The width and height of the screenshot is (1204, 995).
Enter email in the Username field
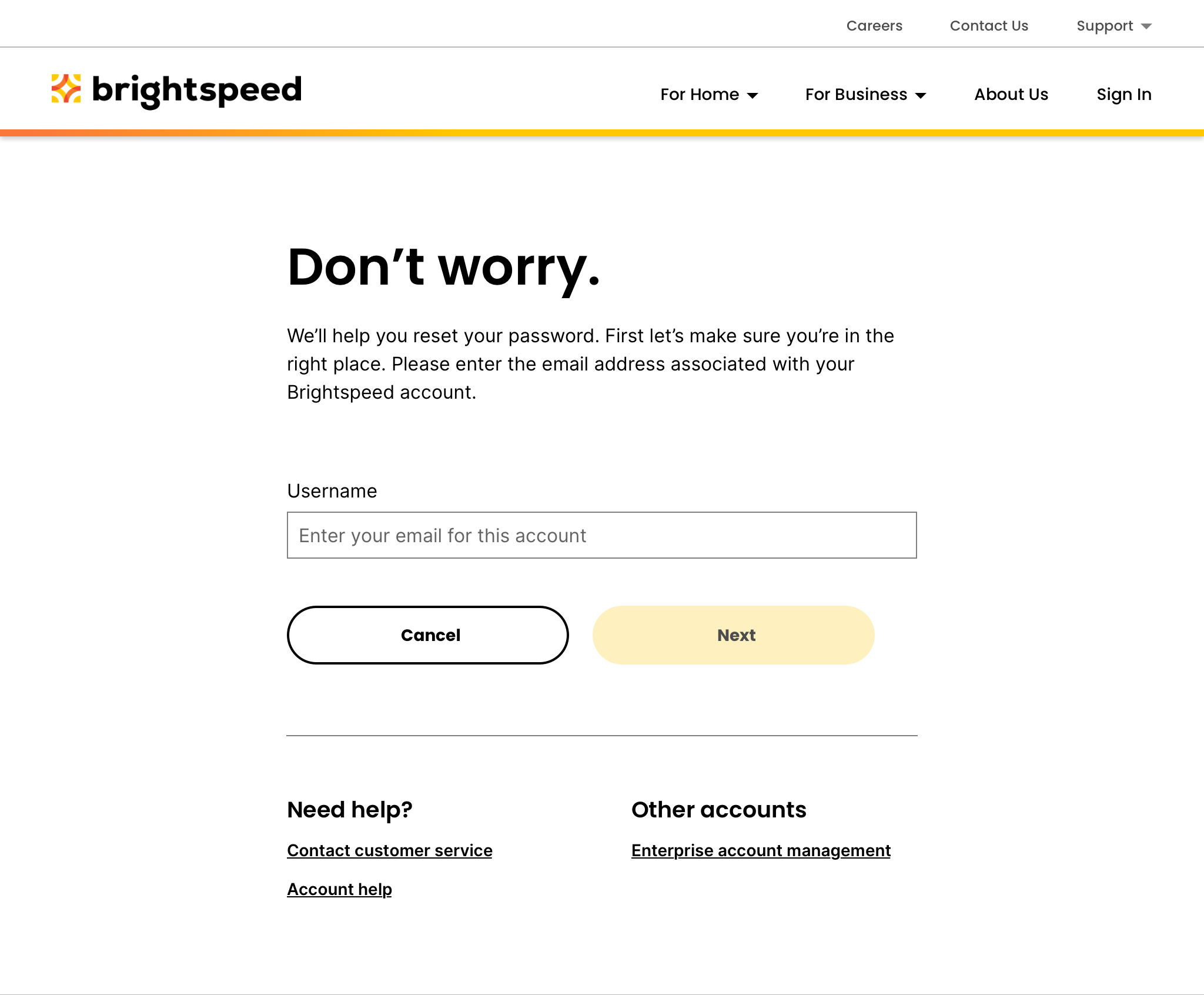601,535
